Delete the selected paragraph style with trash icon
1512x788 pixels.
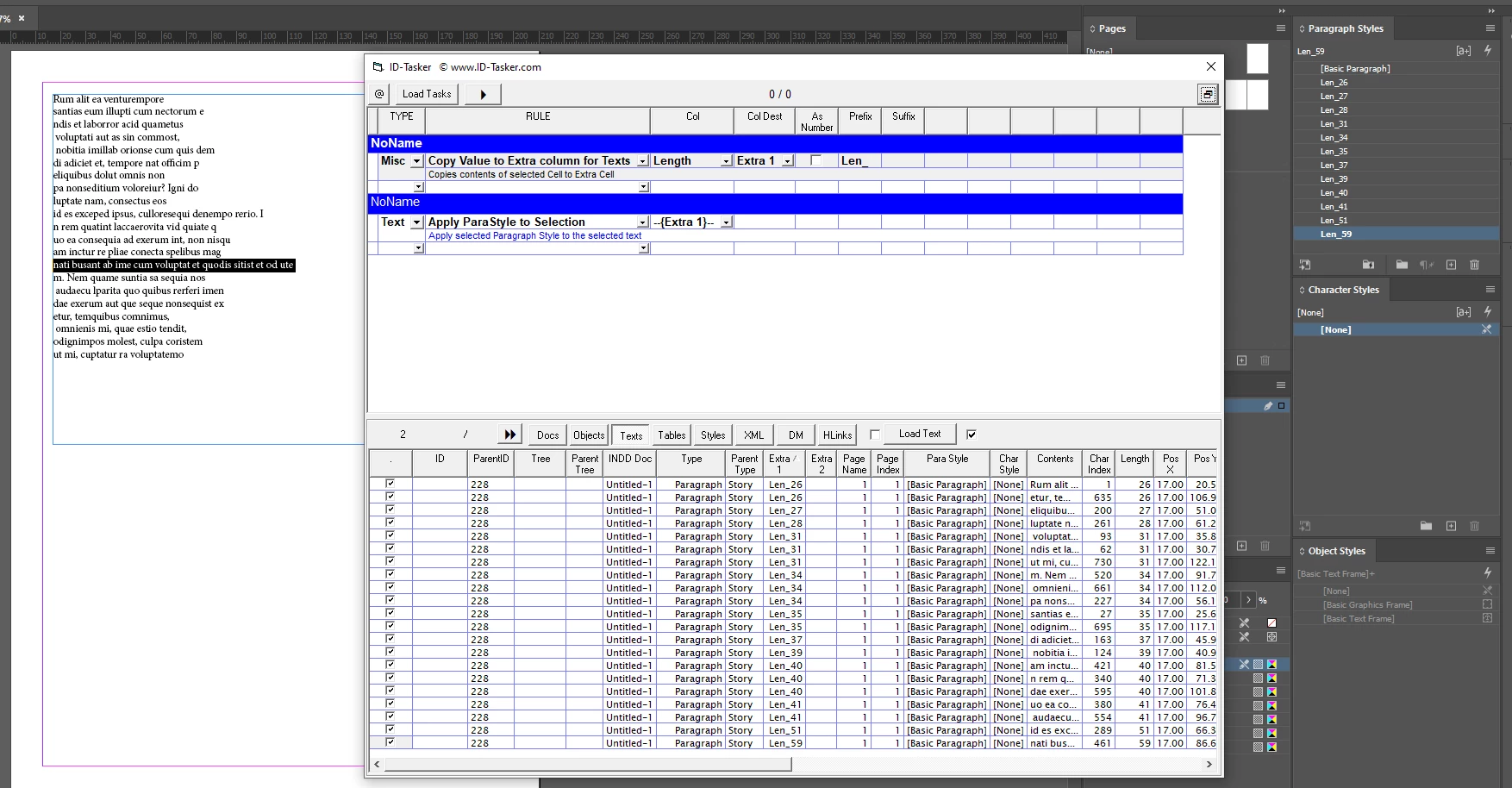click(1474, 265)
